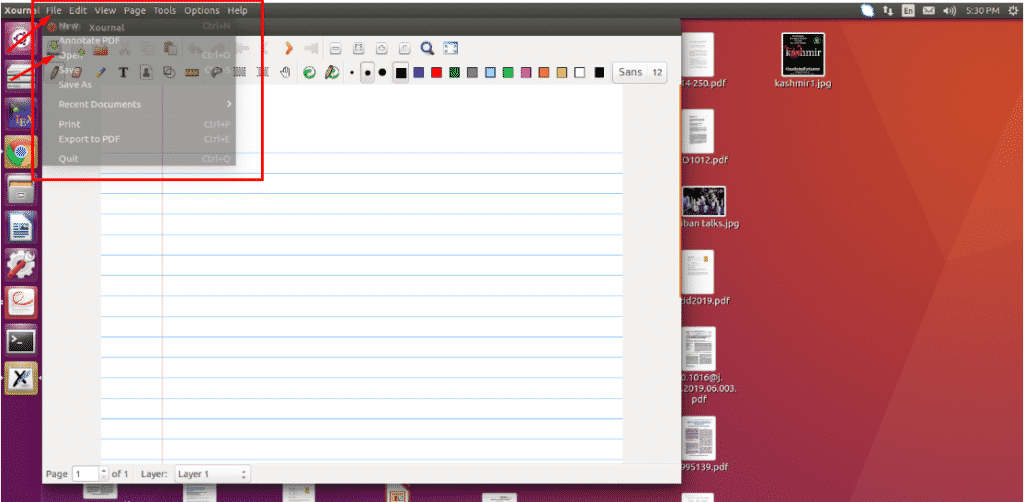Image resolution: width=1024 pixels, height=502 pixels.
Task: Click Export to PDF menu entry
Action: click(89, 139)
